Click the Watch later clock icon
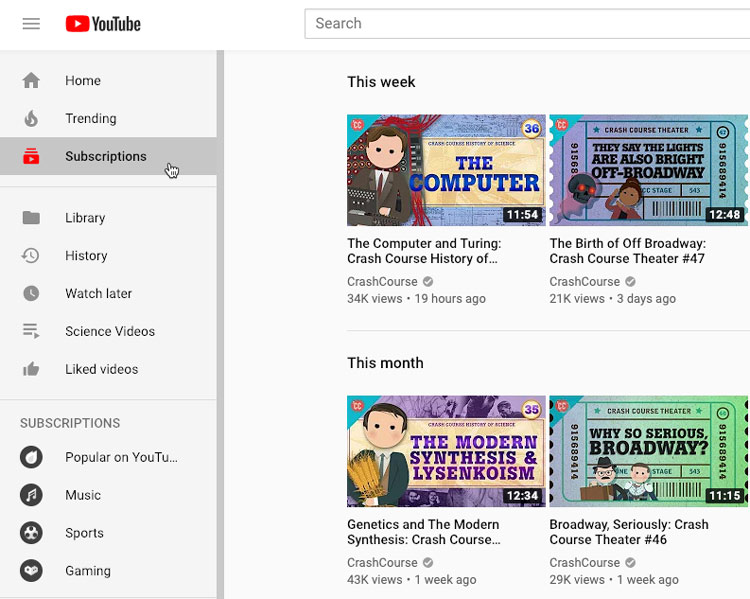 31,293
